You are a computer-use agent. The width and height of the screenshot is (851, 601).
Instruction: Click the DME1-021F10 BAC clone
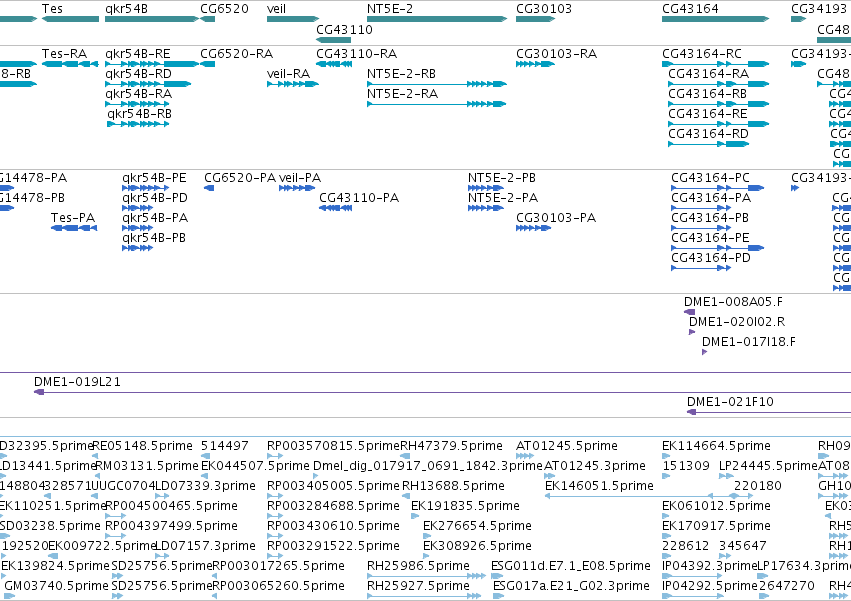click(x=769, y=412)
